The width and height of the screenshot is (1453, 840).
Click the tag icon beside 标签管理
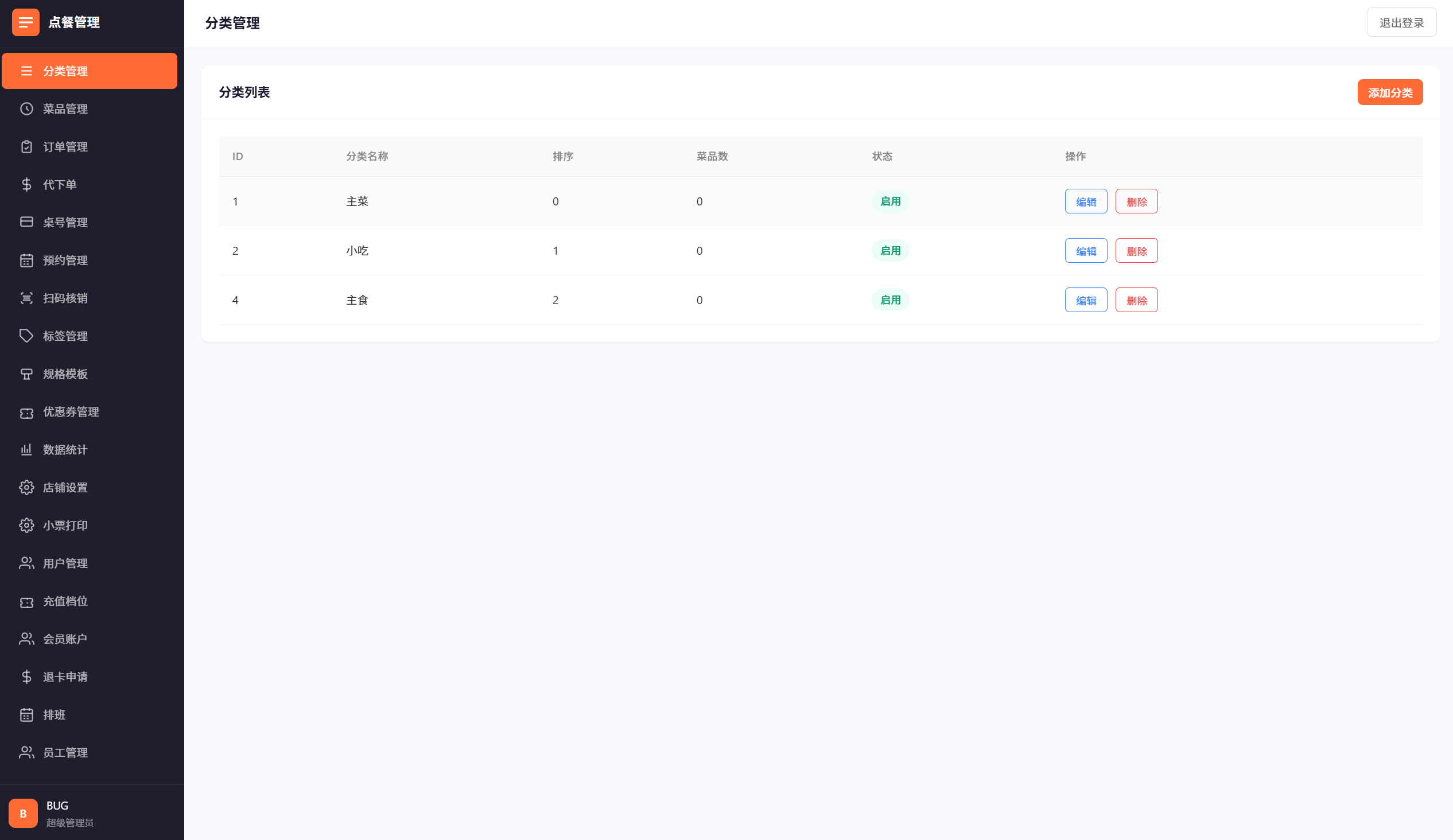click(26, 336)
